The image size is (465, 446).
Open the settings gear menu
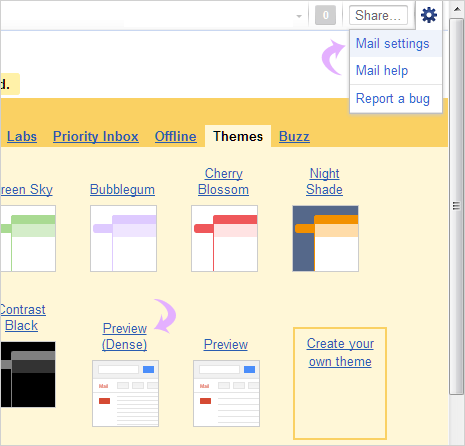[429, 15]
